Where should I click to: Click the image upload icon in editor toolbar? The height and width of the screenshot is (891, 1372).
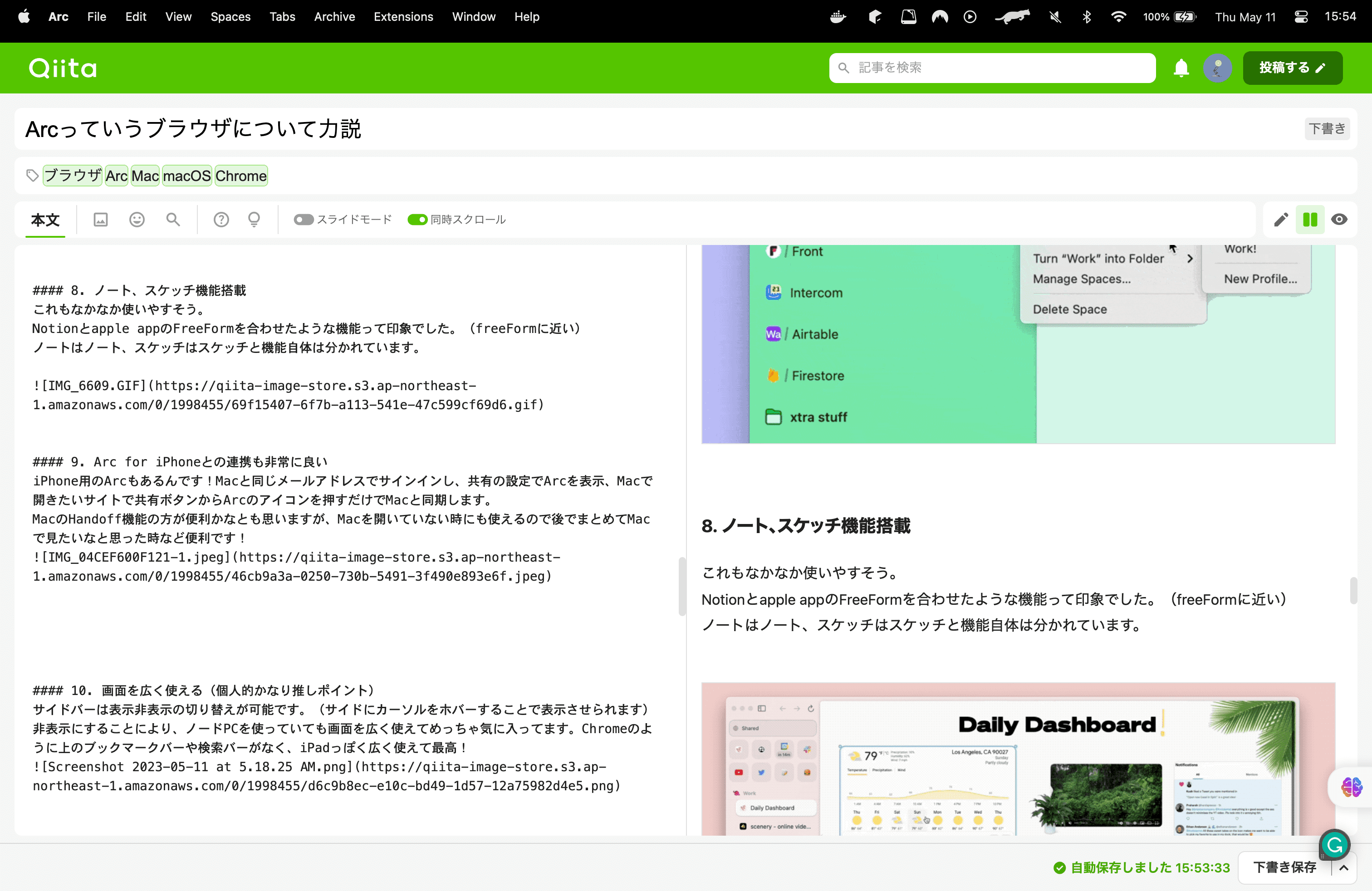click(x=100, y=220)
